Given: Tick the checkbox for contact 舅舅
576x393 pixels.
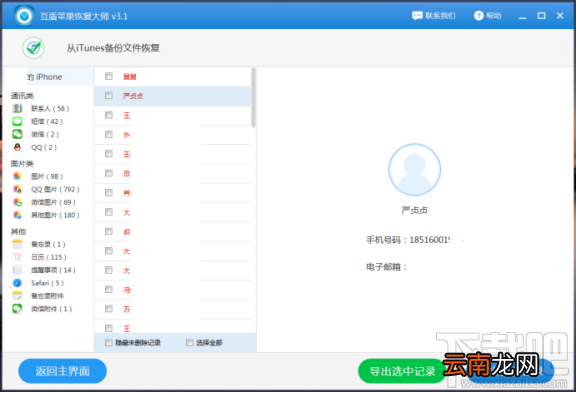Looking at the screenshot, I should point(109,76).
